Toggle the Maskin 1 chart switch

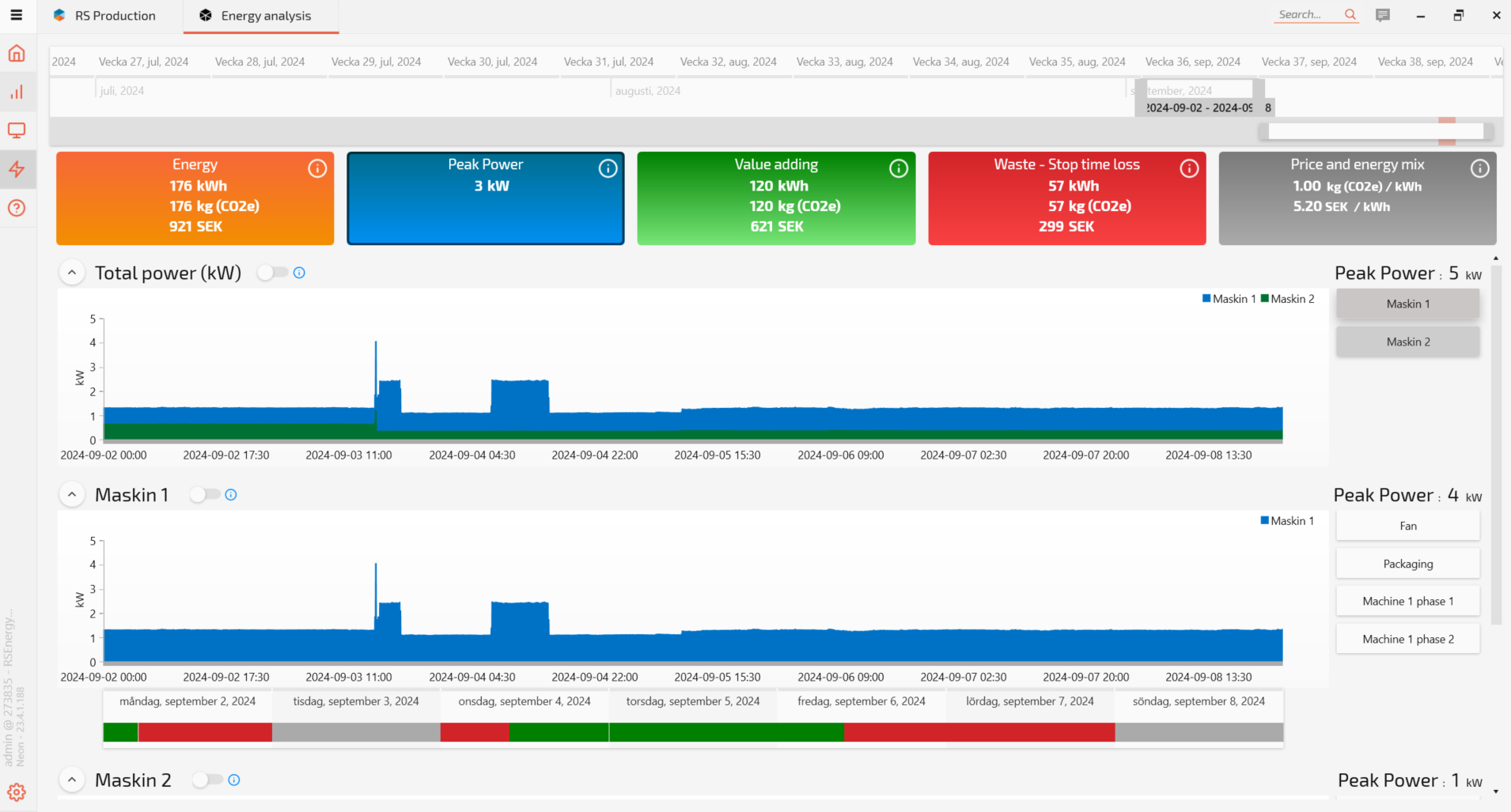(x=204, y=495)
